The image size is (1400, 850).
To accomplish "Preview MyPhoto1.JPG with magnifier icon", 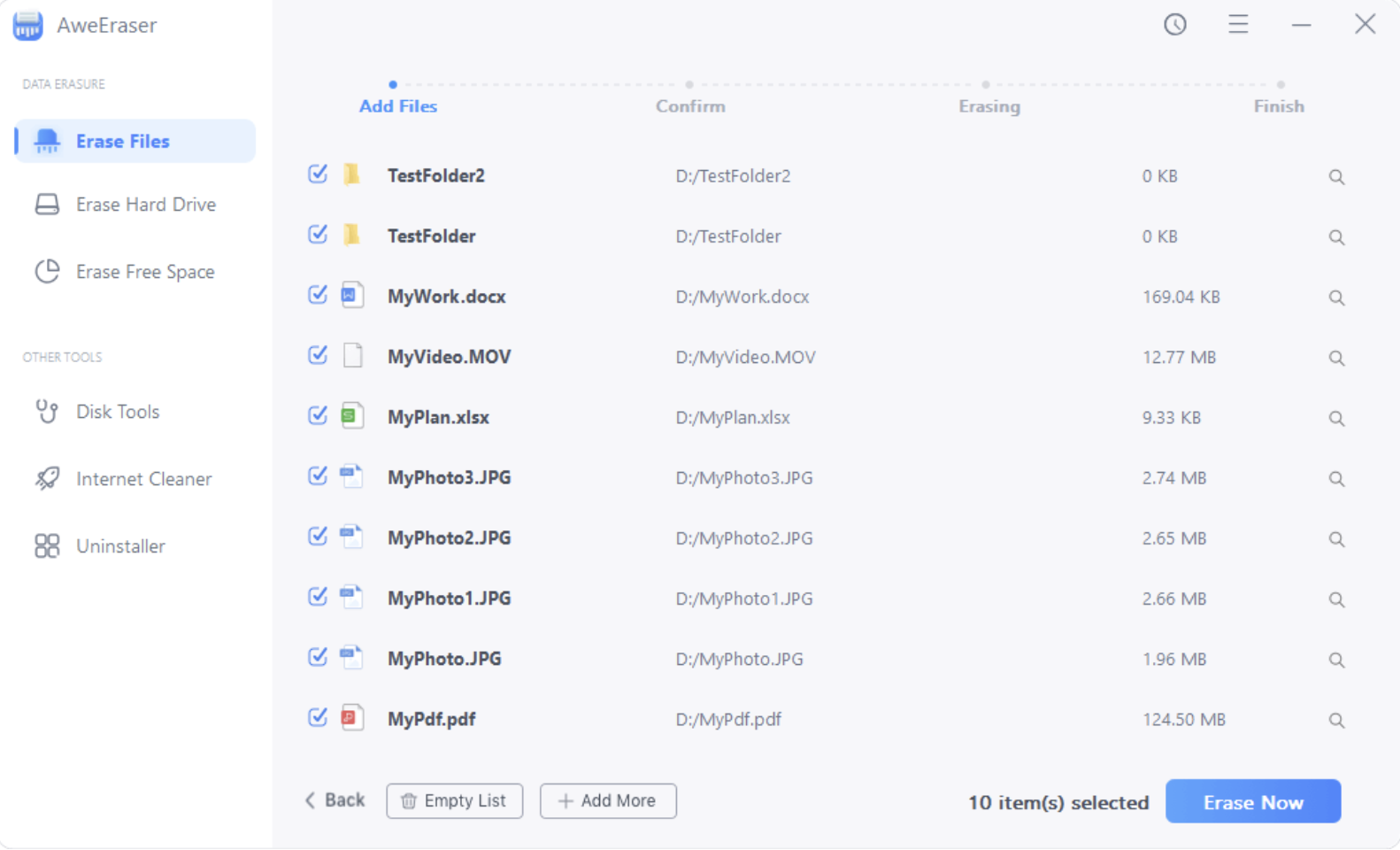I will point(1336,599).
